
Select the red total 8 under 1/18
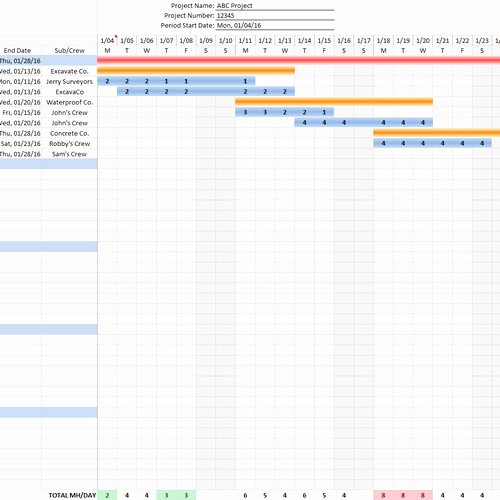coord(383,495)
